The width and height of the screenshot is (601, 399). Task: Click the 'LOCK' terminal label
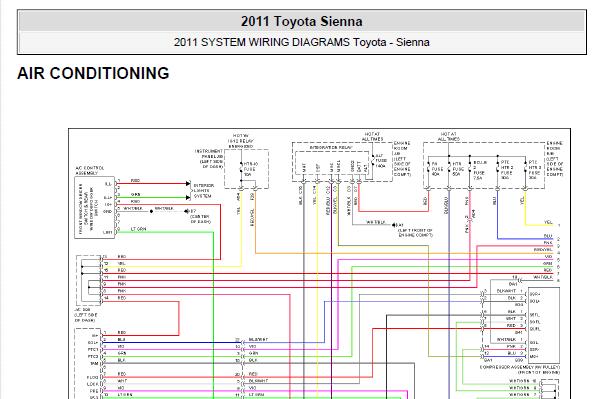(93, 384)
